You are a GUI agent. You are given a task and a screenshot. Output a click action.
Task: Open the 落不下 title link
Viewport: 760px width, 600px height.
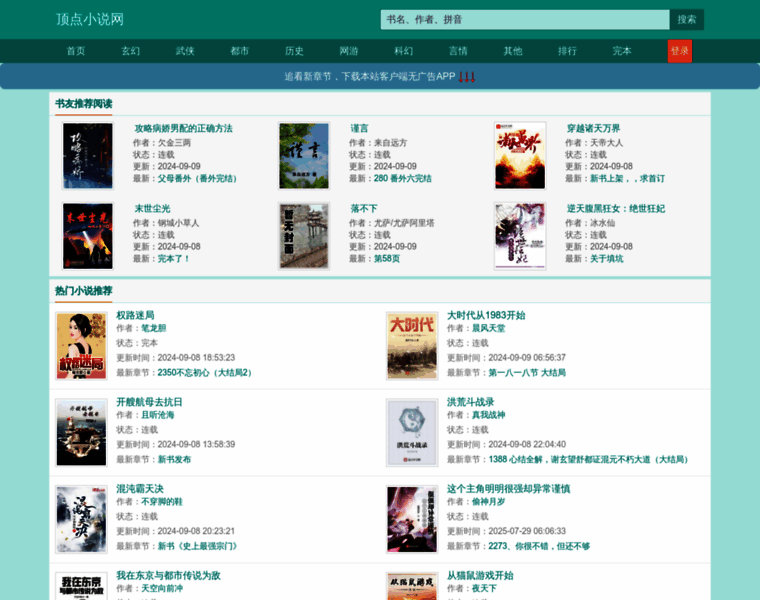click(364, 209)
